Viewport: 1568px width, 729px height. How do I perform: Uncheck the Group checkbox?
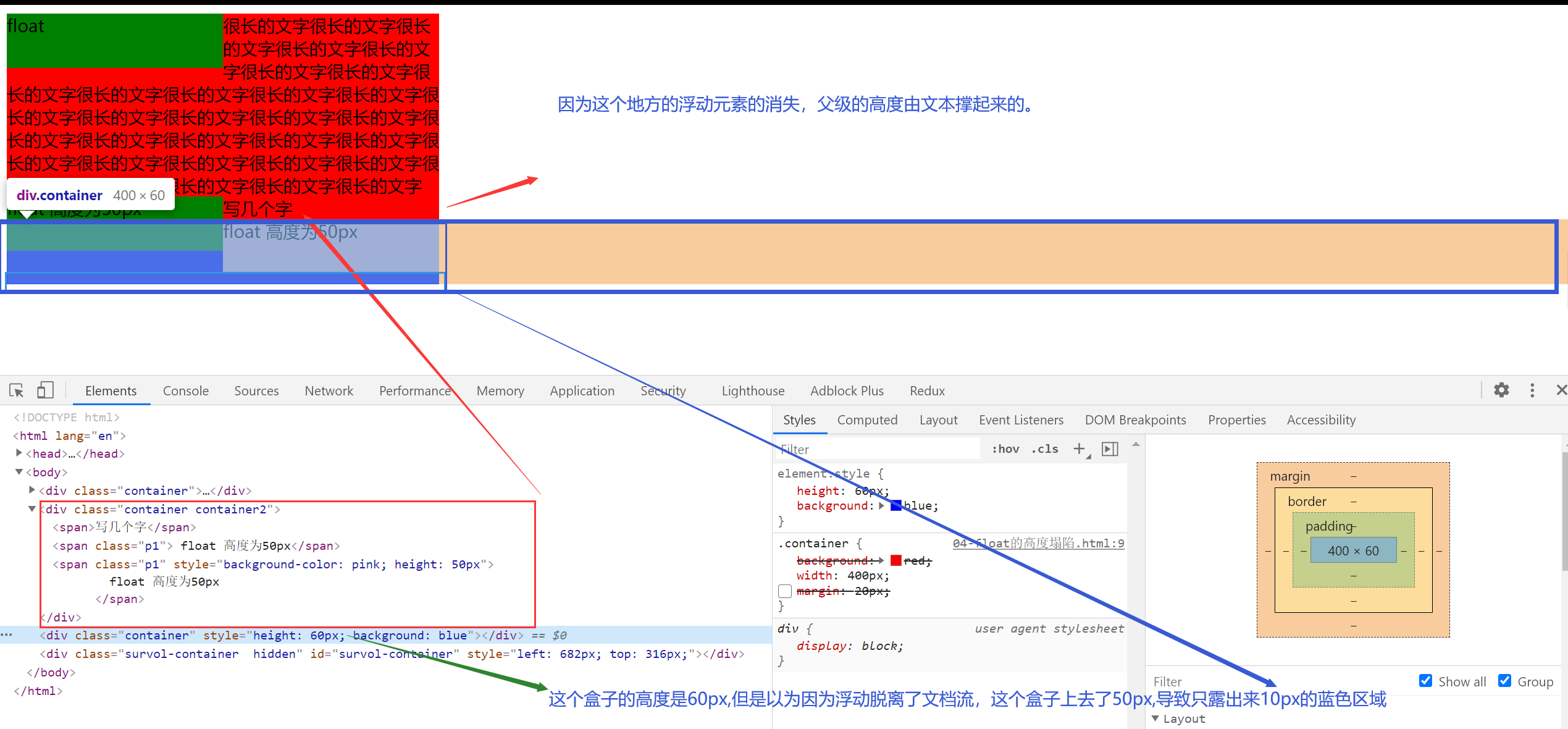tap(1504, 681)
